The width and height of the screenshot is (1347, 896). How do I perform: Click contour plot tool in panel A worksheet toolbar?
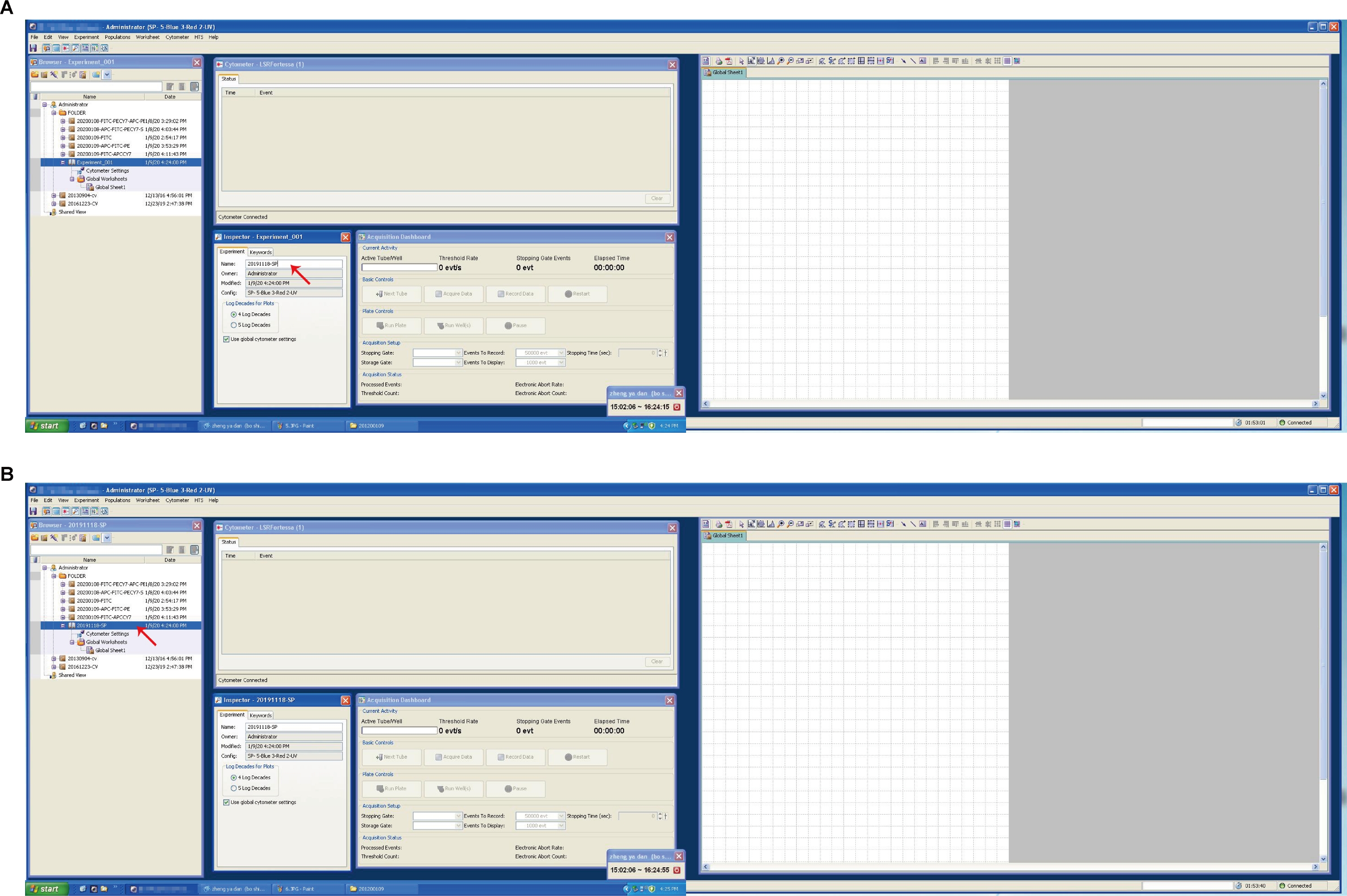coord(761,61)
